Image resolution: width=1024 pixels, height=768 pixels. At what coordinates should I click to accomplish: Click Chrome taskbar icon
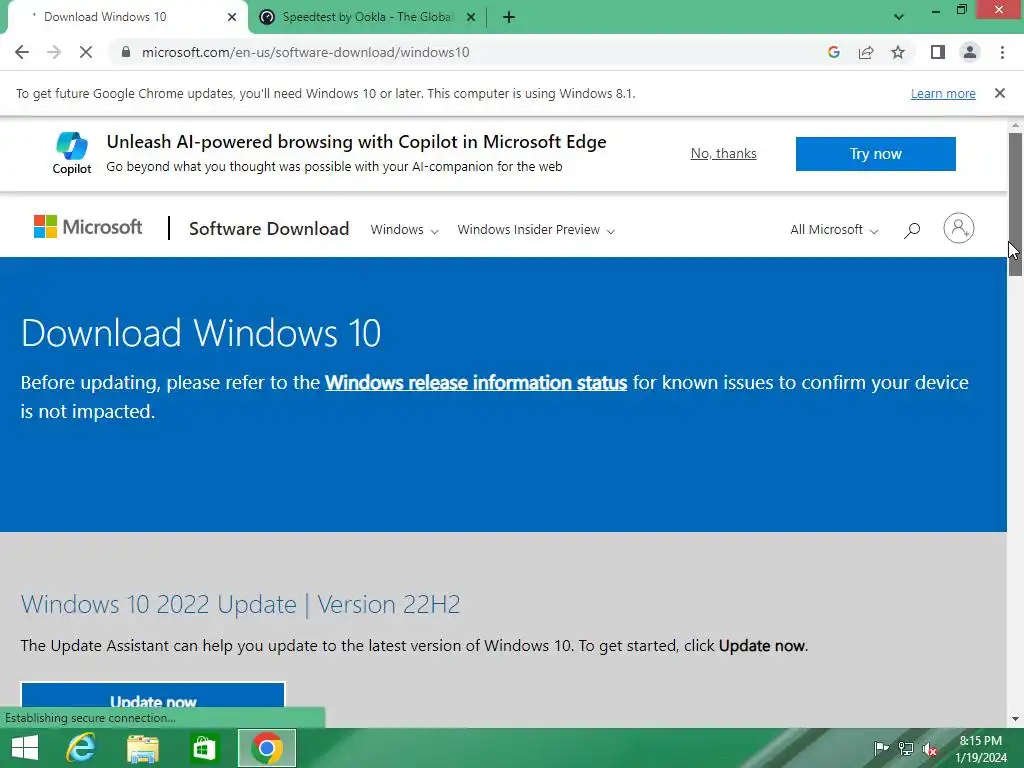click(266, 748)
